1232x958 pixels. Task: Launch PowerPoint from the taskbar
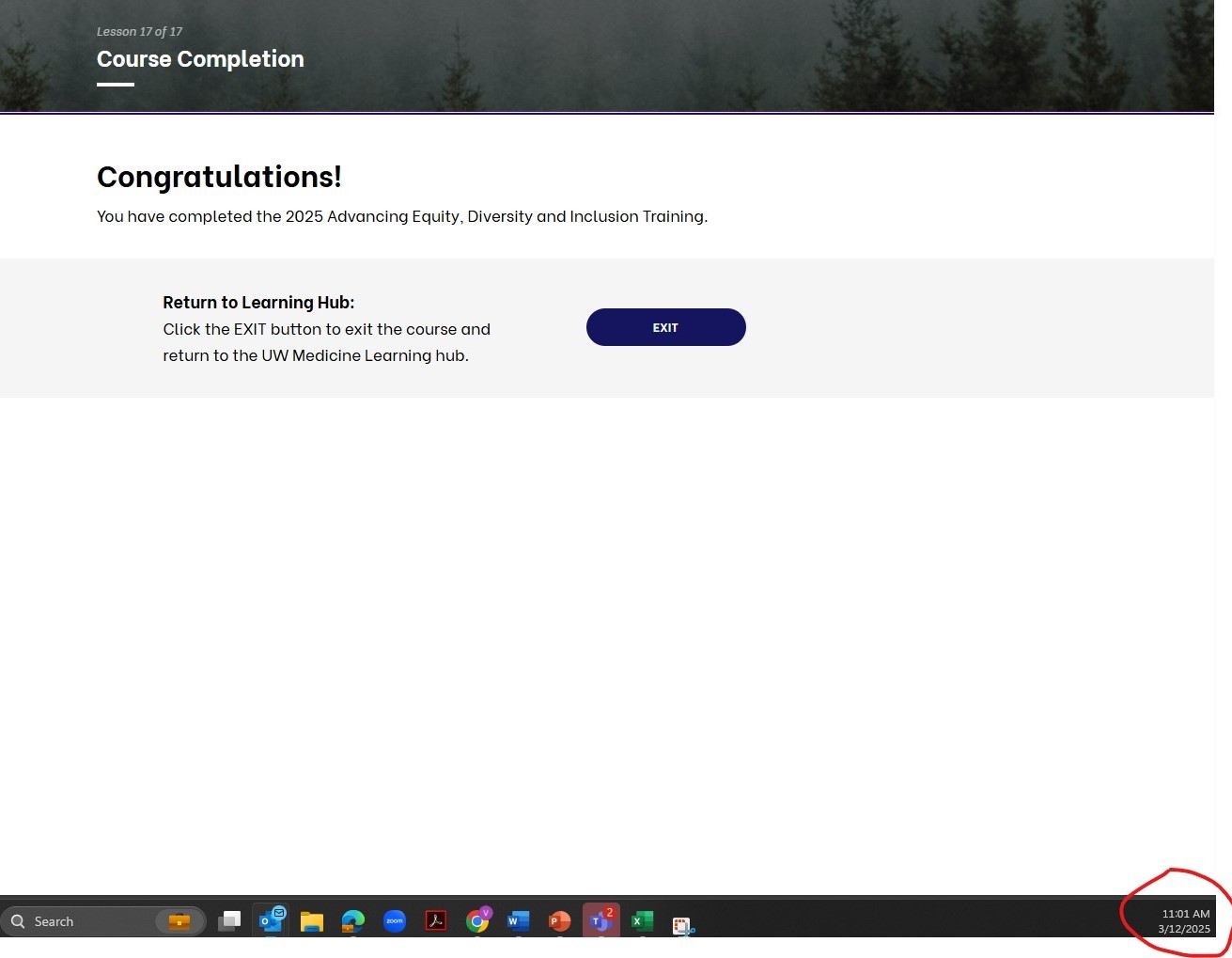tap(559, 921)
